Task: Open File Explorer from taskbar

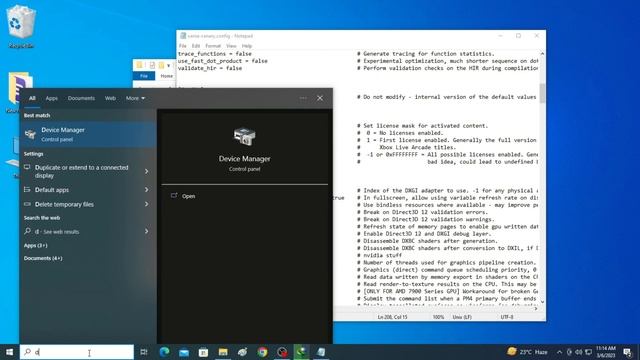Action: 223,352
